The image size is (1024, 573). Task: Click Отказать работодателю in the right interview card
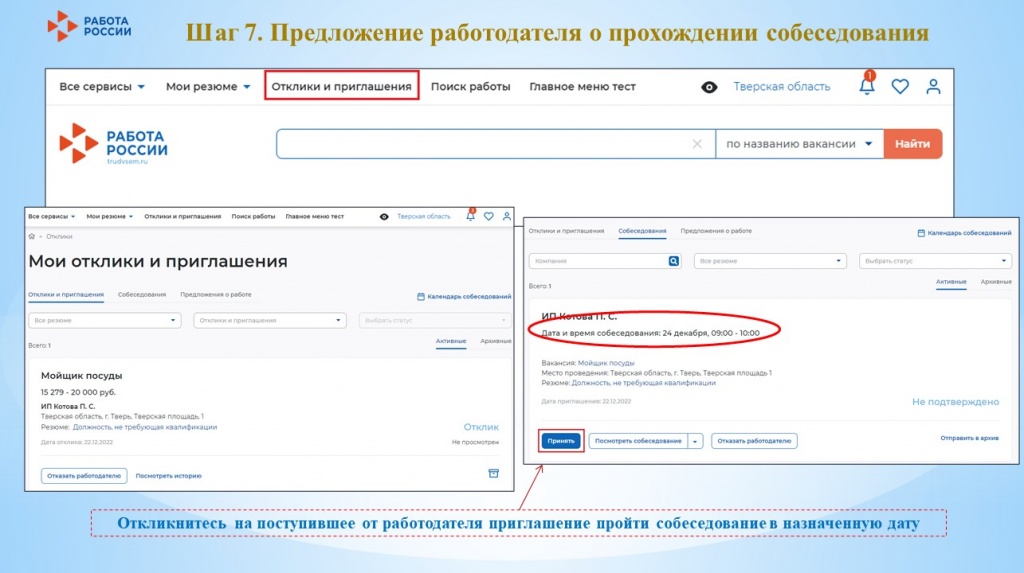point(754,441)
